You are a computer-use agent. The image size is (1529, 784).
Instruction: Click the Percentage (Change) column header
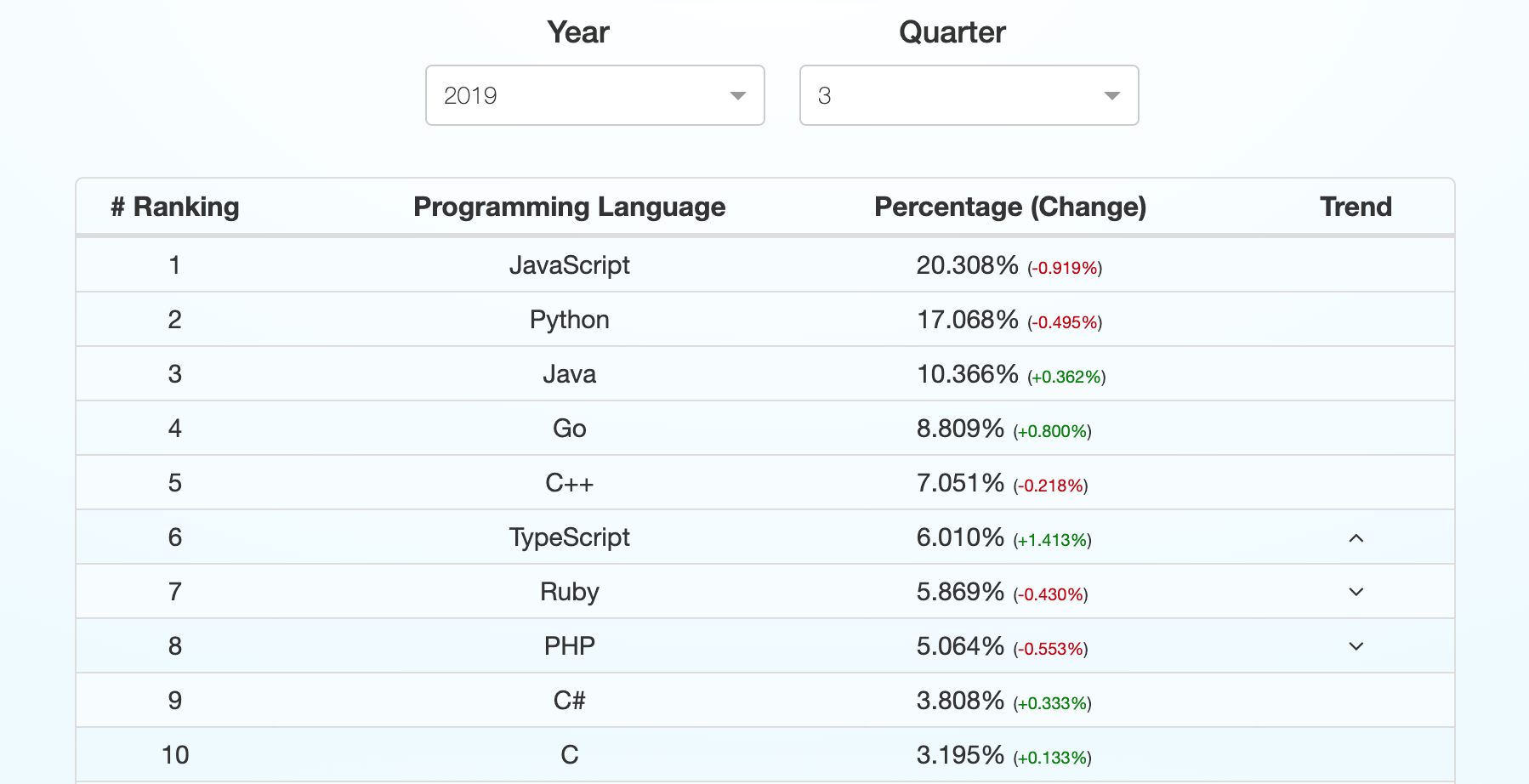(1010, 207)
